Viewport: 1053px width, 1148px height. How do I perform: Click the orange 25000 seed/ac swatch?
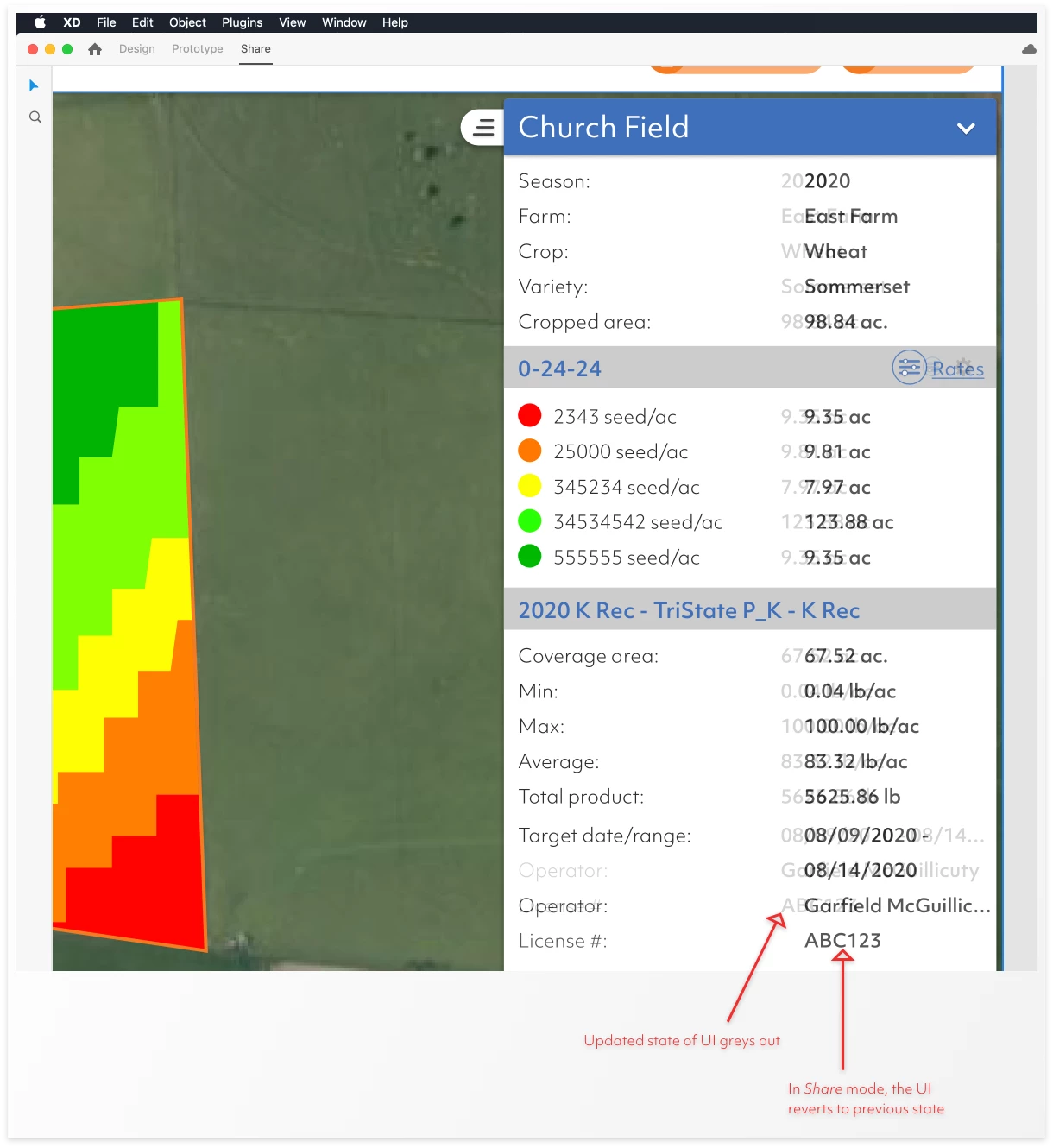[x=529, y=451]
